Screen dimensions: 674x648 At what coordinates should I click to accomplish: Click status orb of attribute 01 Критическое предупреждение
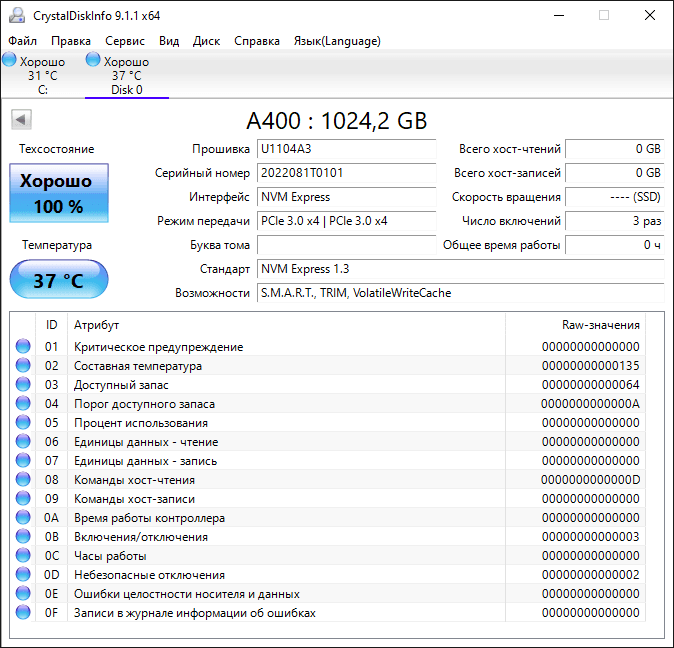[x=23, y=346]
